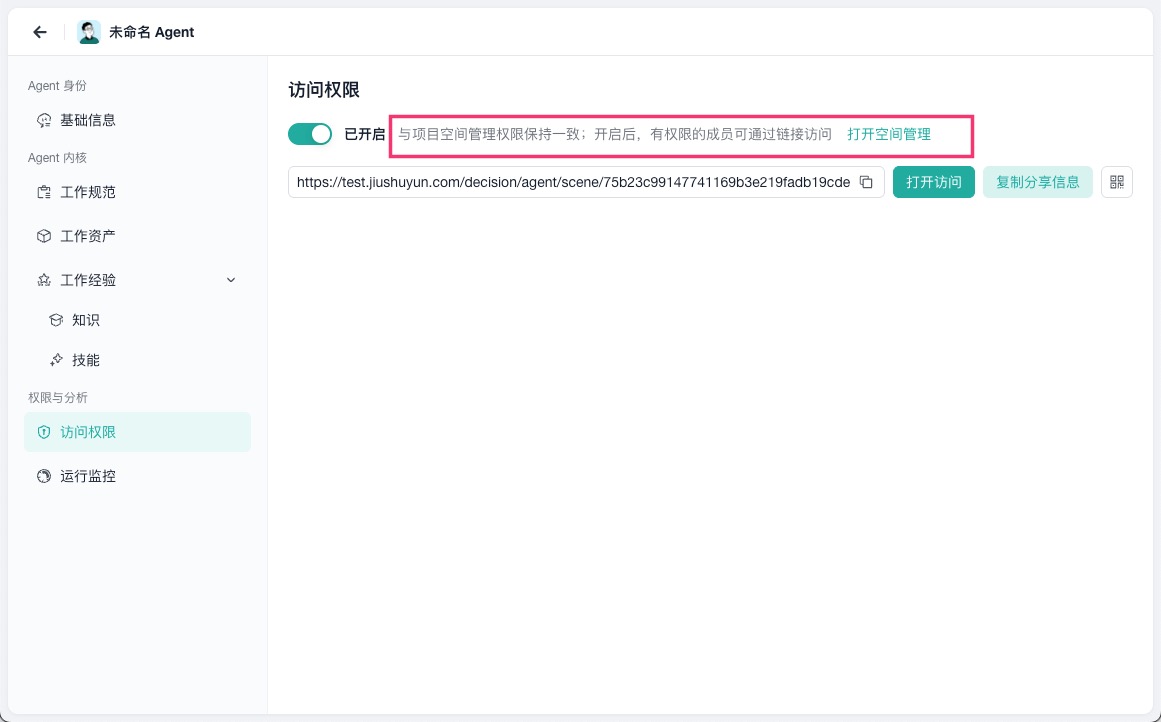Open the 运行监控 page
Image resolution: width=1161 pixels, height=722 pixels.
click(138, 476)
